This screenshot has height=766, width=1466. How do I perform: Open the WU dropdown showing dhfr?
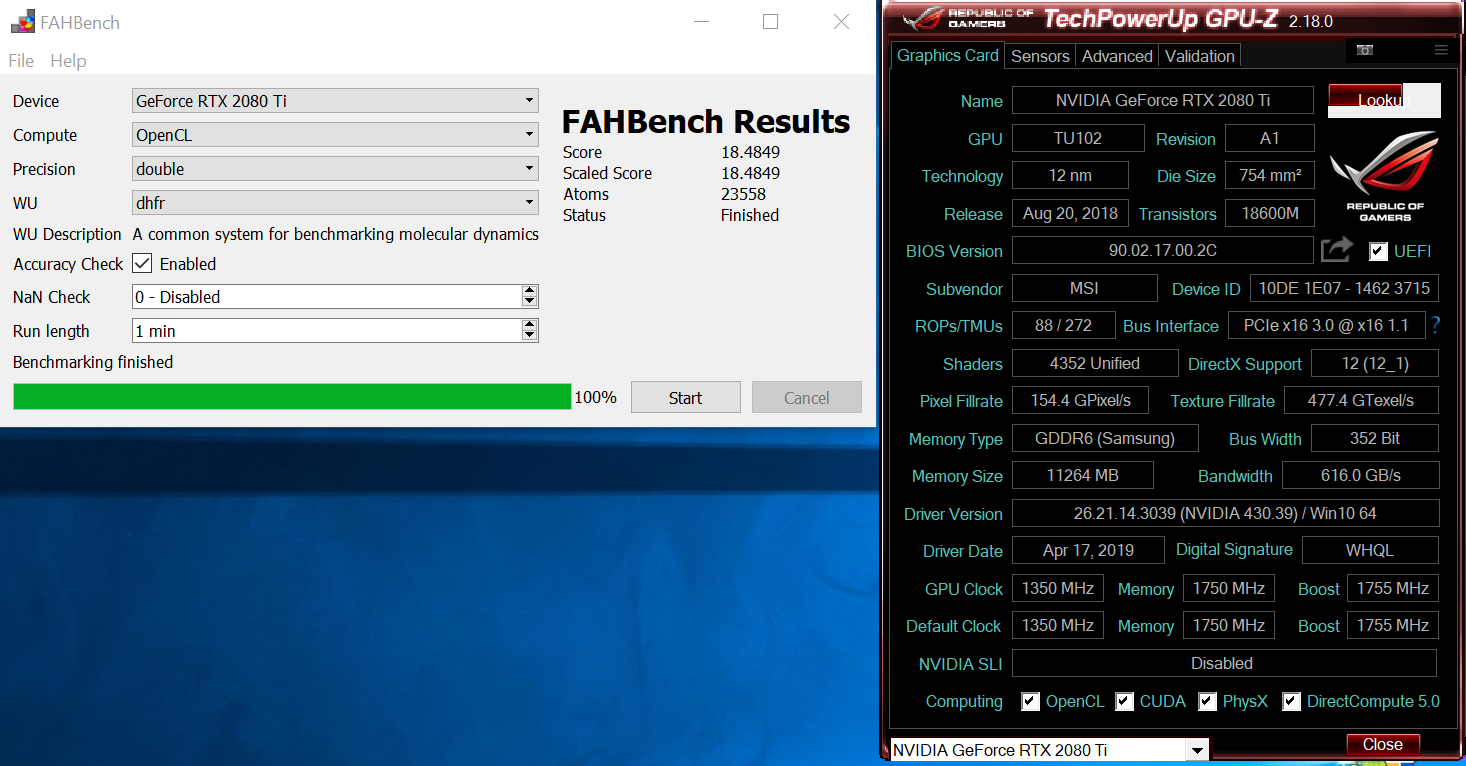[335, 202]
